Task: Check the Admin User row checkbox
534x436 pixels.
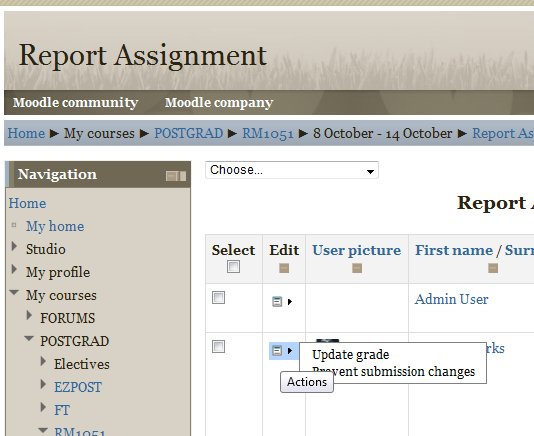Action: 218,297
